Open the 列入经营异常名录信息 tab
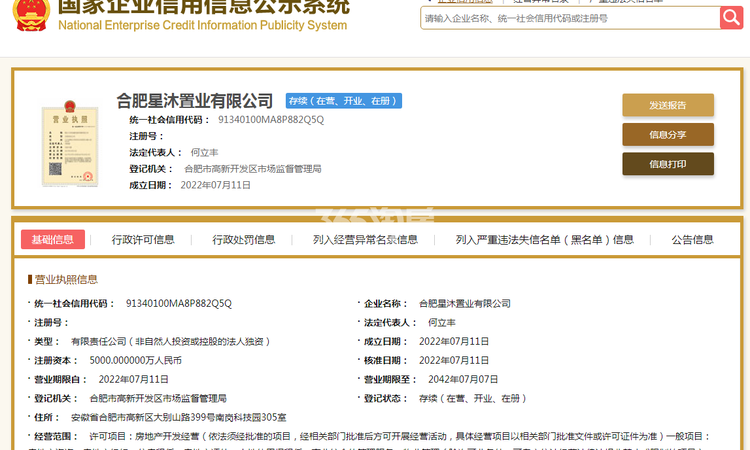The image size is (750, 450). 365,240
